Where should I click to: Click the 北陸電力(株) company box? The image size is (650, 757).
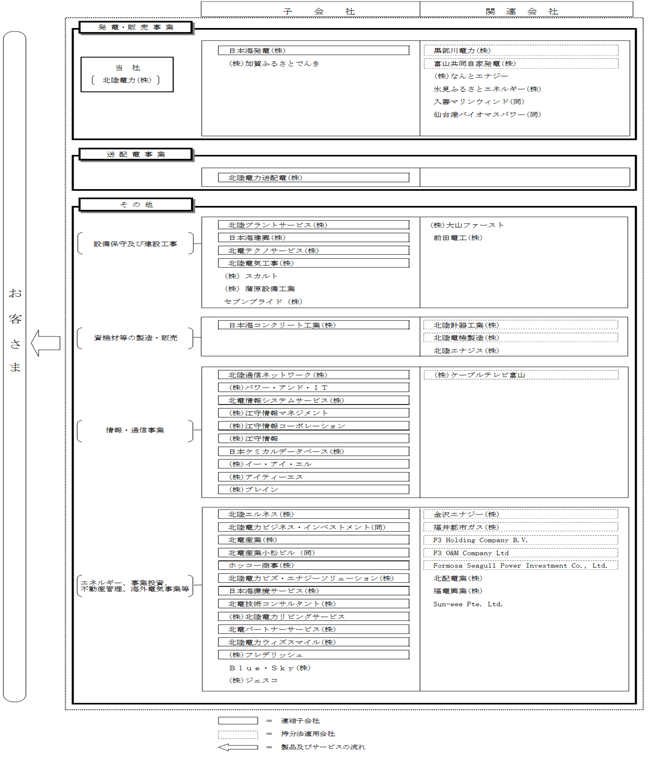pyautogui.click(x=127, y=74)
